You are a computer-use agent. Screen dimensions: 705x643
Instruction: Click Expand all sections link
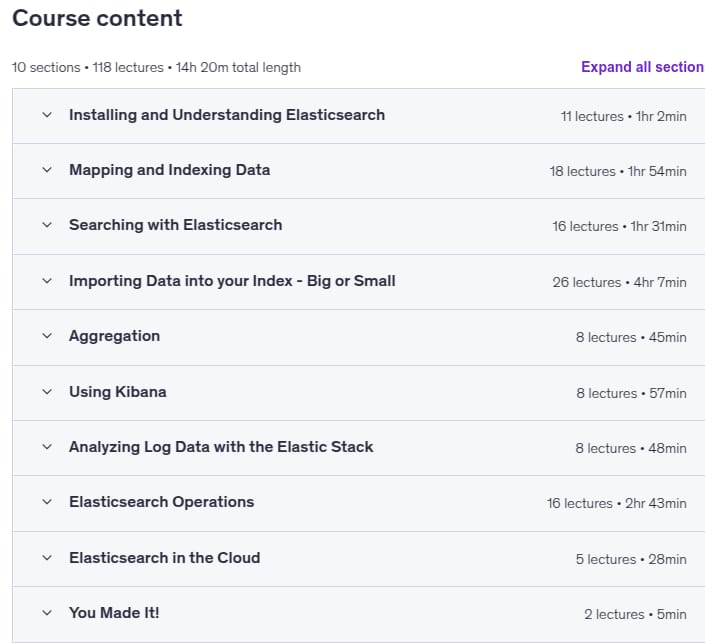(643, 67)
